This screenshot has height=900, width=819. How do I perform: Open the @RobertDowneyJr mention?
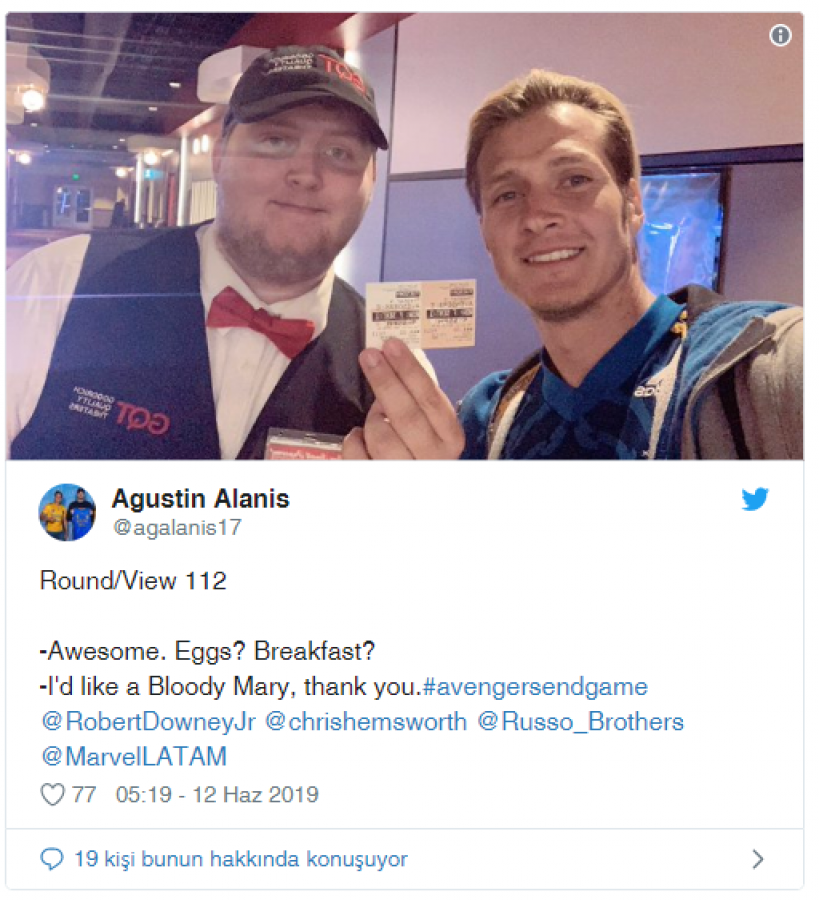click(148, 722)
